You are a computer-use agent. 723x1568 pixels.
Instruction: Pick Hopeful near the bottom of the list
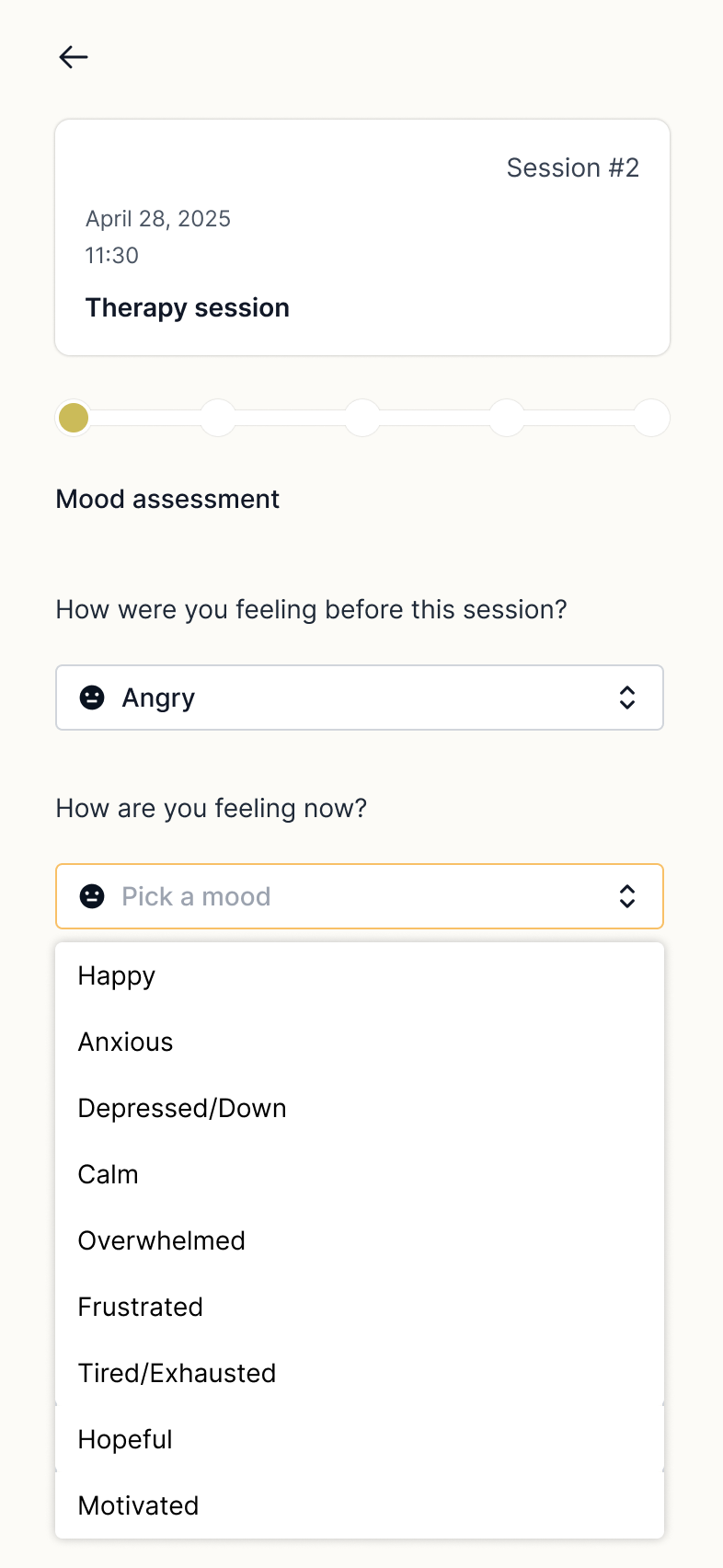[x=124, y=1439]
